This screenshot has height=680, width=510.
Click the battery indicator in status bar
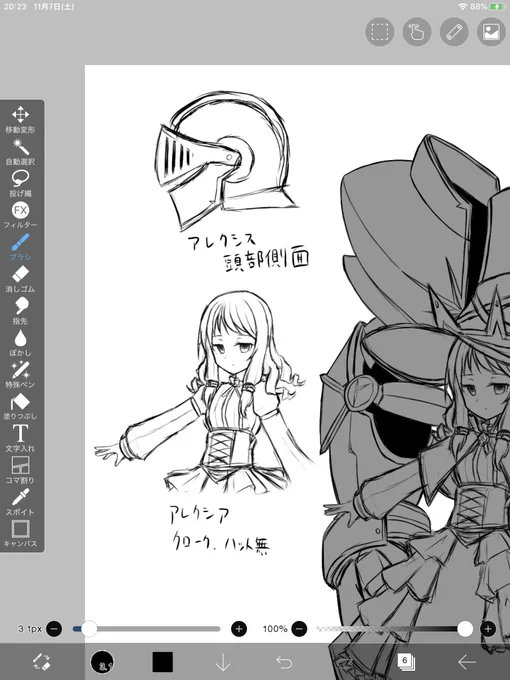click(x=497, y=7)
